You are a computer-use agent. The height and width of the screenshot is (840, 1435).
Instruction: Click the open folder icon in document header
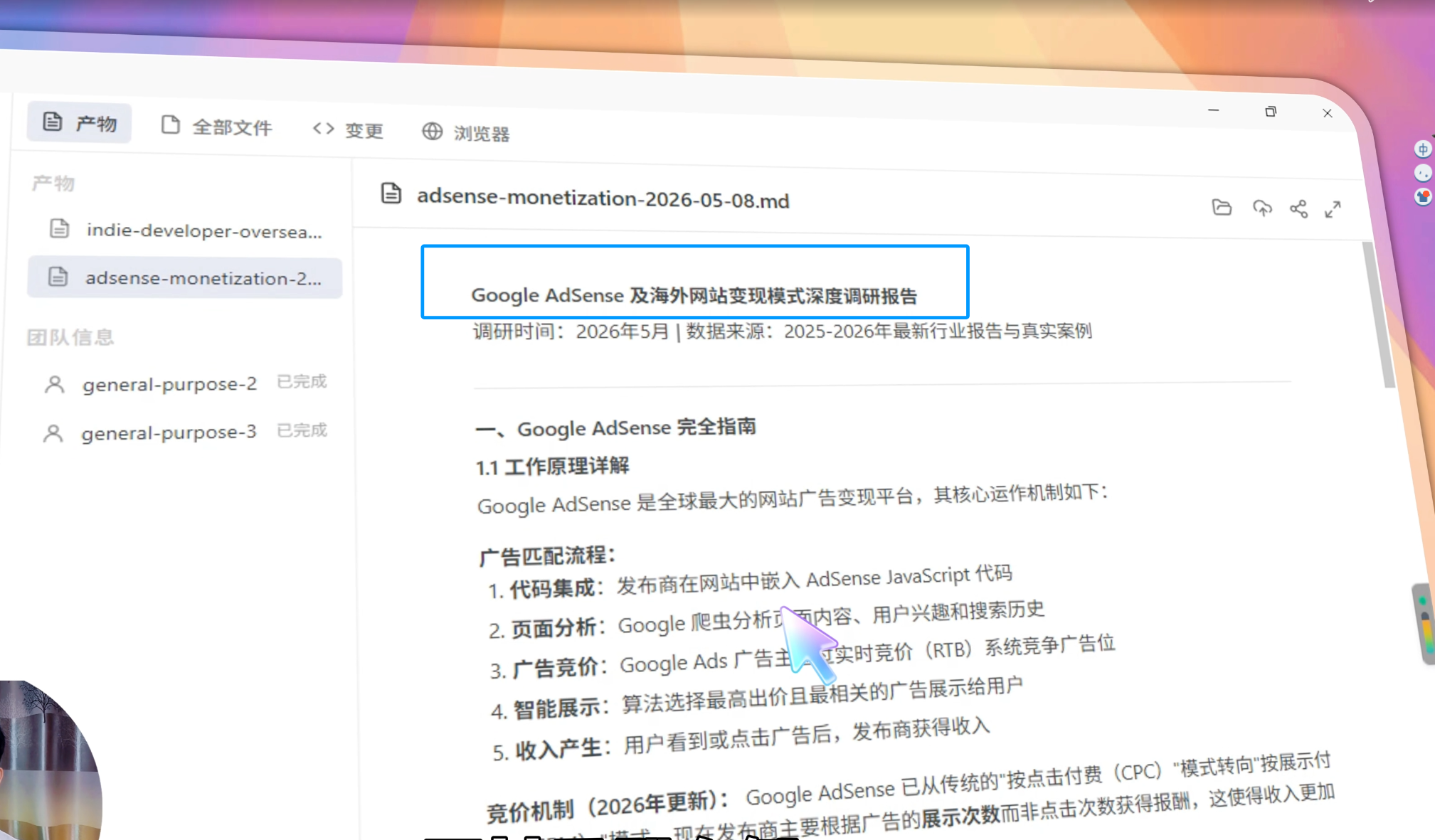tap(1222, 207)
